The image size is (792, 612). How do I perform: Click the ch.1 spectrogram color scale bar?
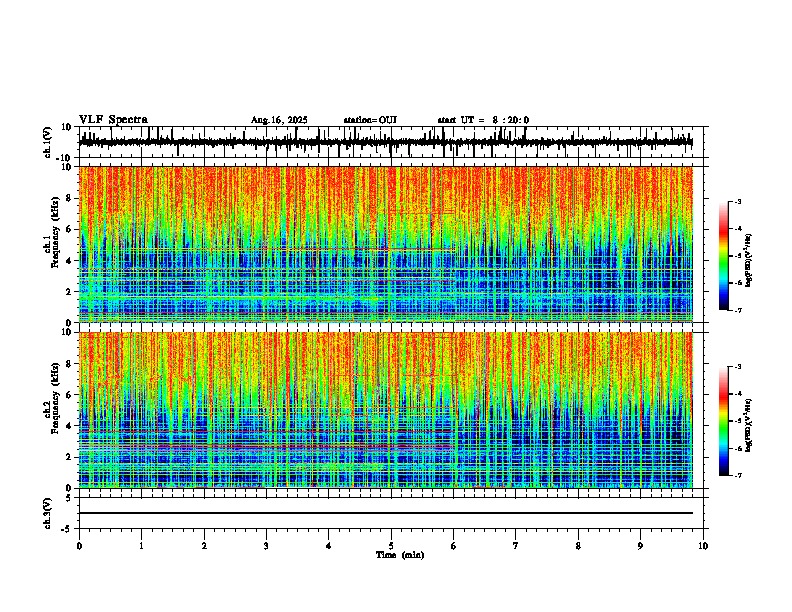tap(724, 256)
